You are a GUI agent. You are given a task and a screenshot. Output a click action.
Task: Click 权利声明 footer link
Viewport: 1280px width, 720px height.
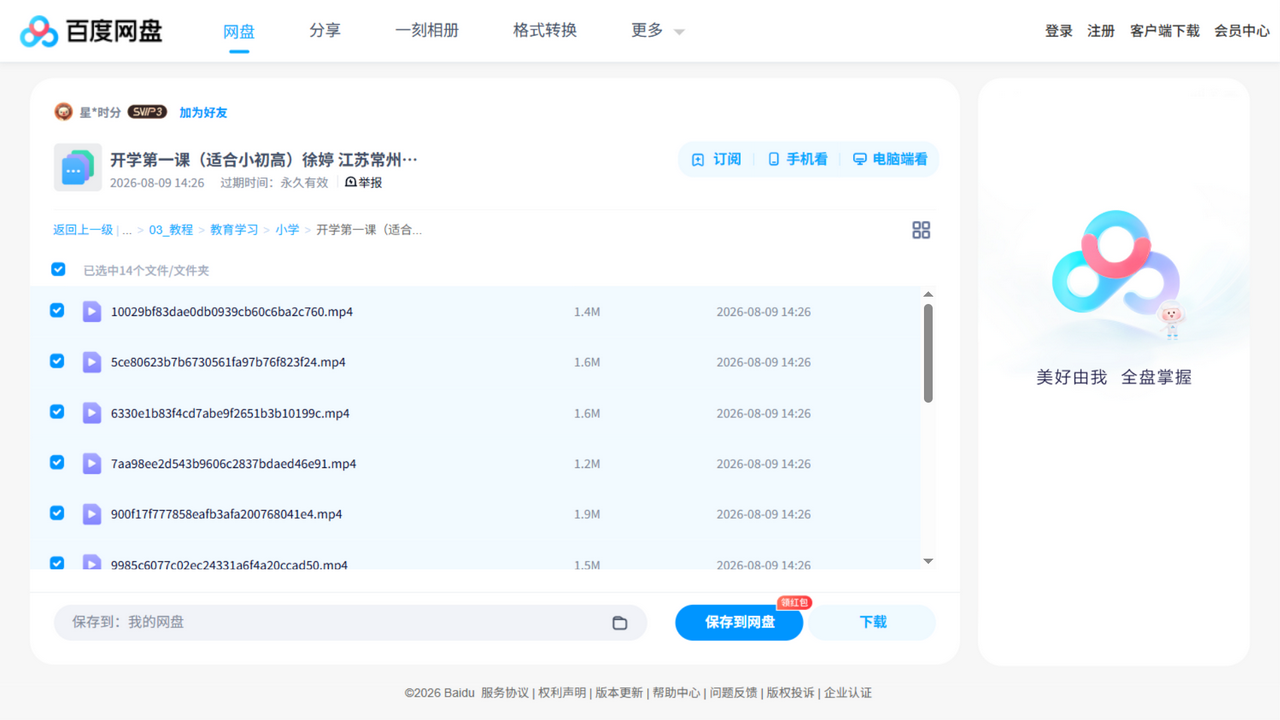562,692
